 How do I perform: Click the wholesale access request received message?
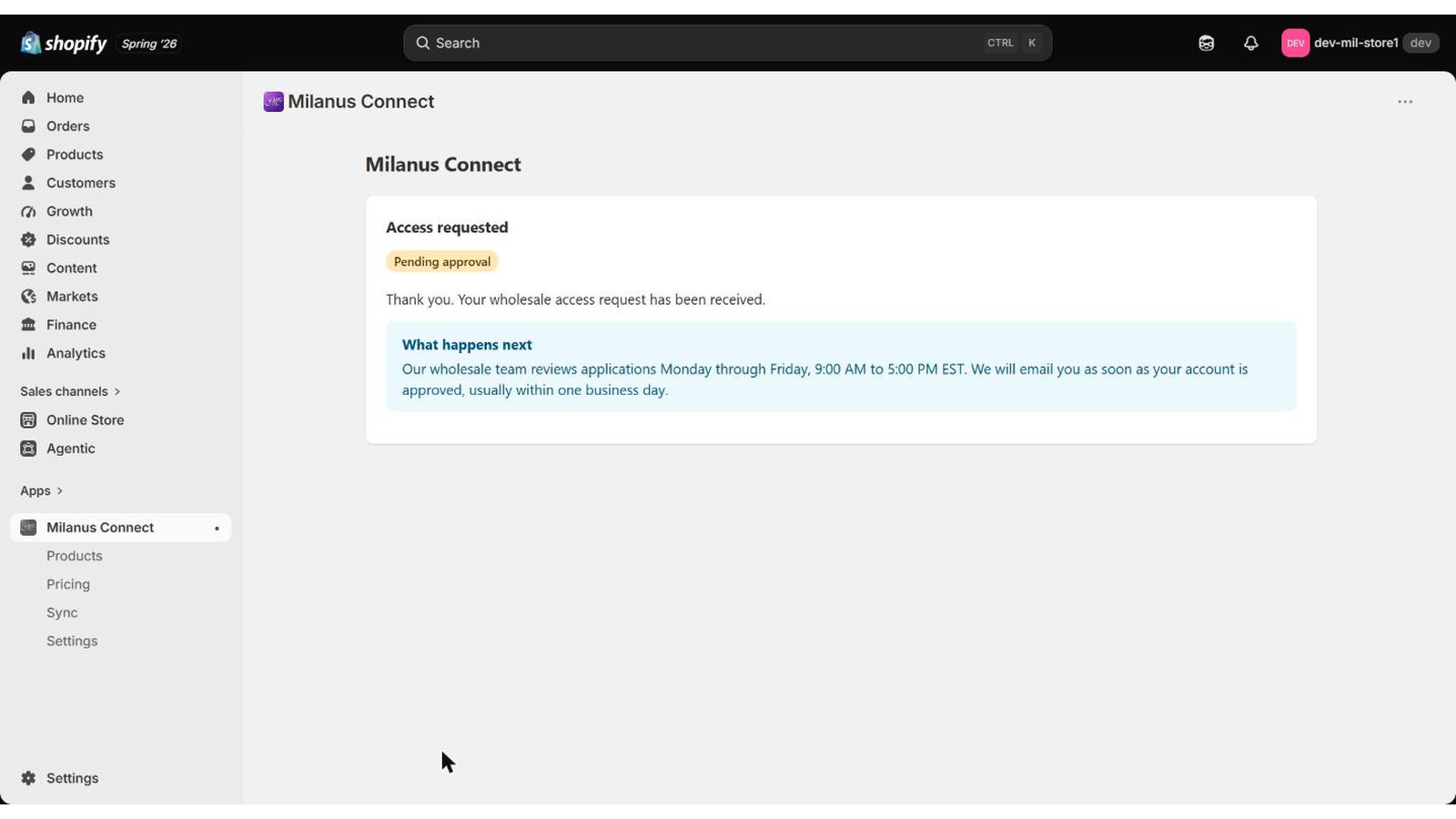tap(575, 299)
